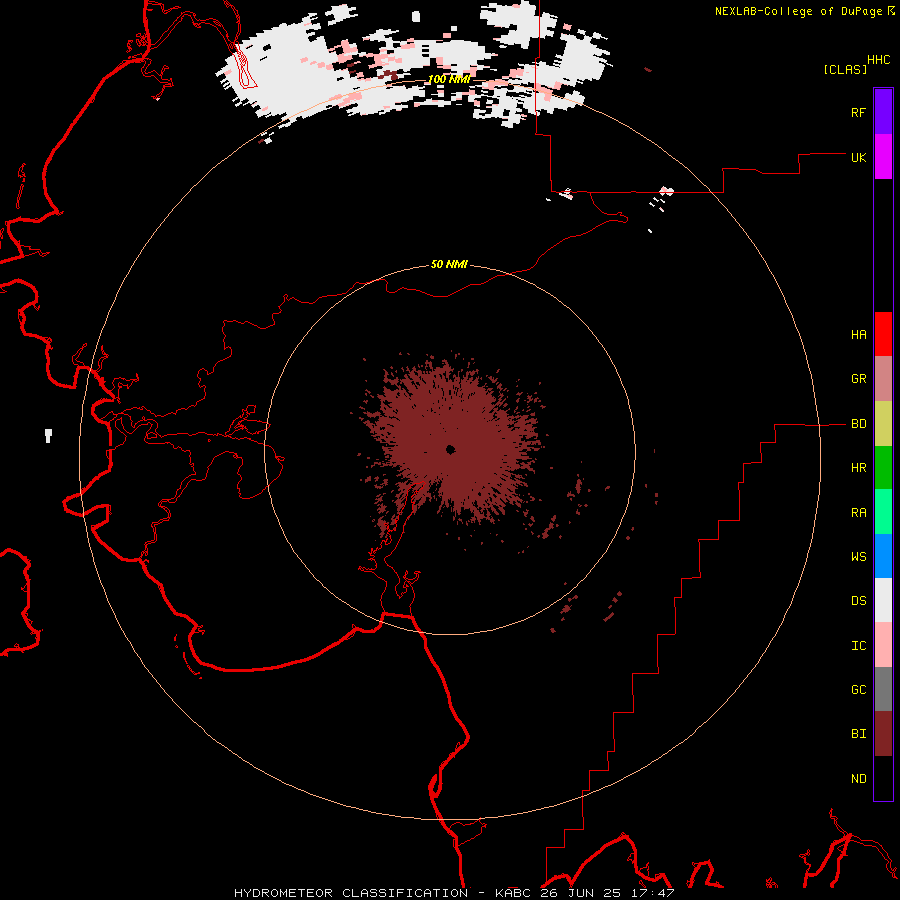Click the GC legend label
The height and width of the screenshot is (900, 900).
[858, 690]
